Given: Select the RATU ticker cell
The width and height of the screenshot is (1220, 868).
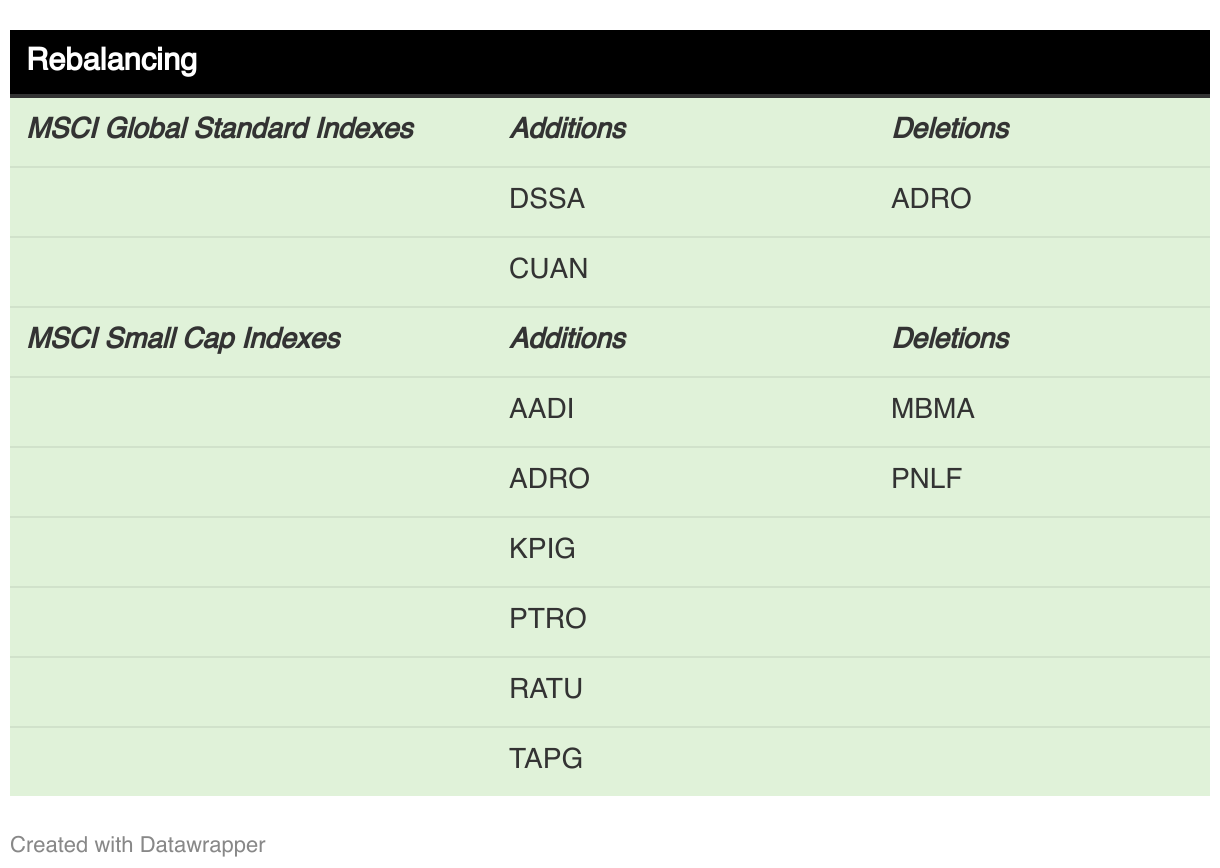Looking at the screenshot, I should 545,689.
